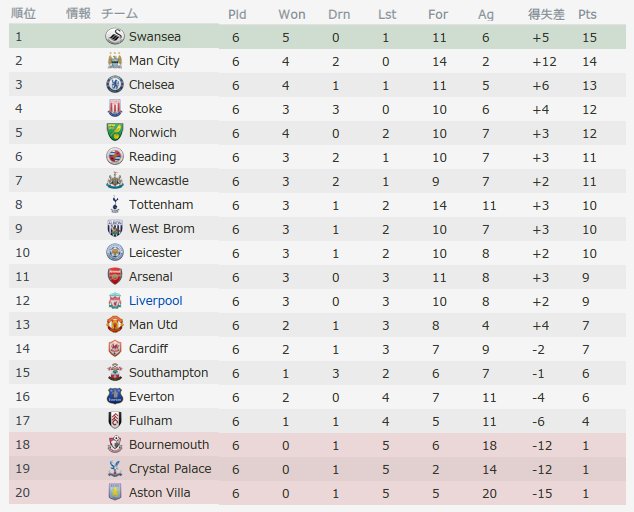This screenshot has height=512, width=634.
Task: Click the Crystal Palace club badge
Action: click(114, 469)
